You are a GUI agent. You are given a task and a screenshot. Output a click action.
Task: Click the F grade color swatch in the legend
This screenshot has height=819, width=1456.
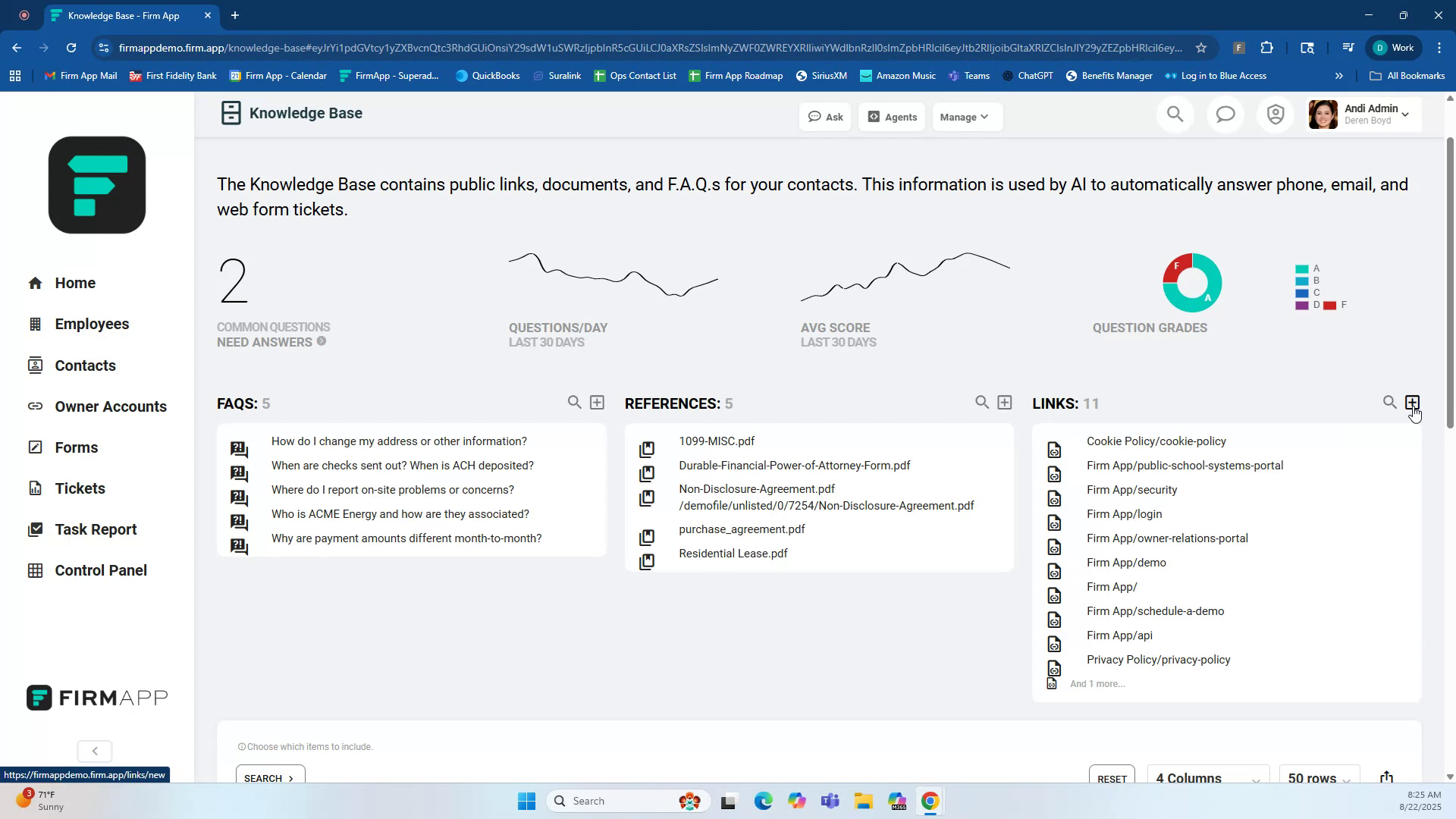pos(1329,304)
